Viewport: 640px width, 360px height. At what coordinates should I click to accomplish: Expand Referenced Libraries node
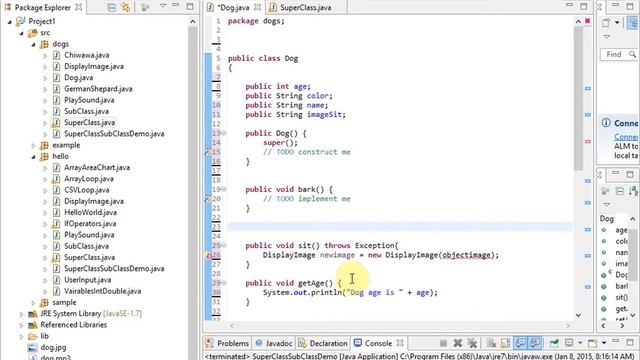coord(22,325)
